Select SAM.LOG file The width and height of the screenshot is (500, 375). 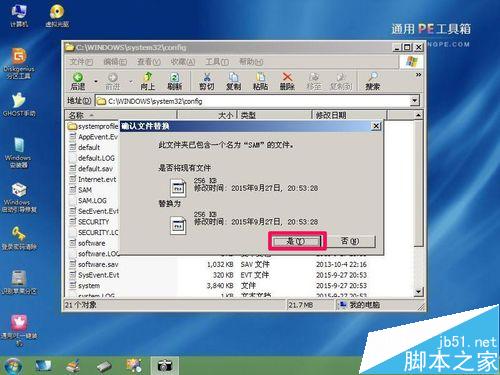(x=88, y=201)
